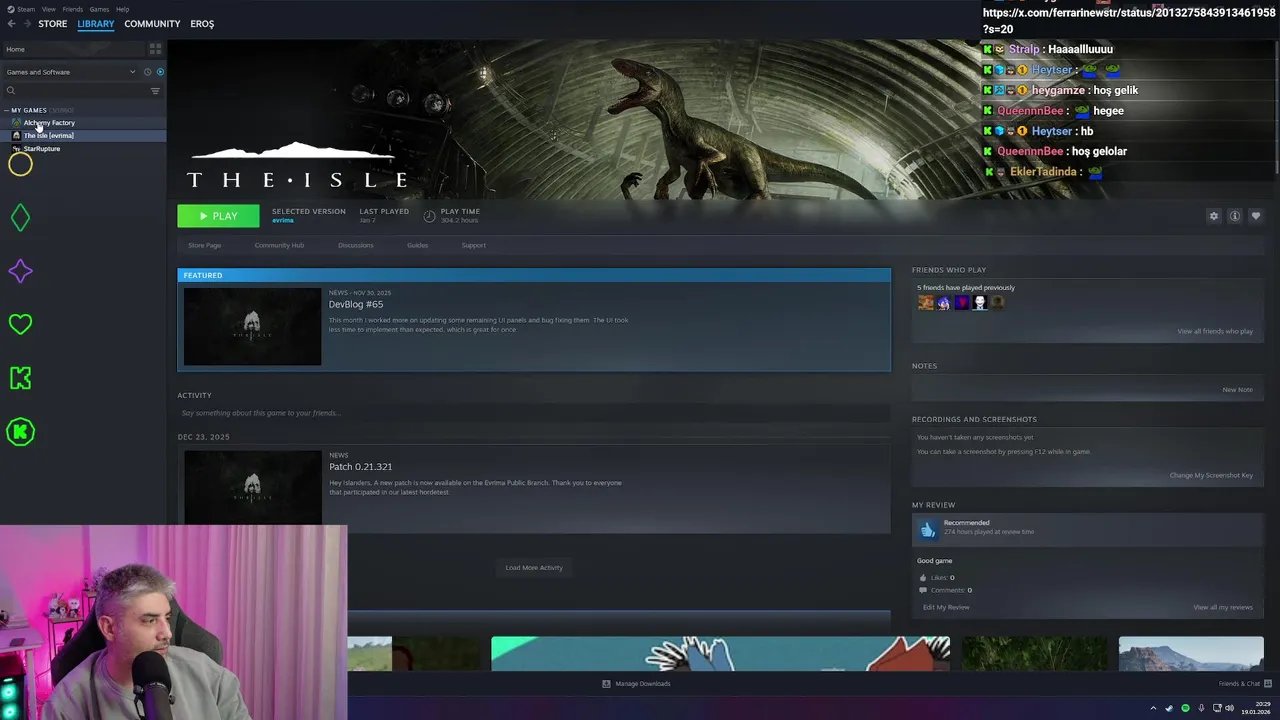
Task: Open The Isle game settings gear
Action: [1214, 216]
